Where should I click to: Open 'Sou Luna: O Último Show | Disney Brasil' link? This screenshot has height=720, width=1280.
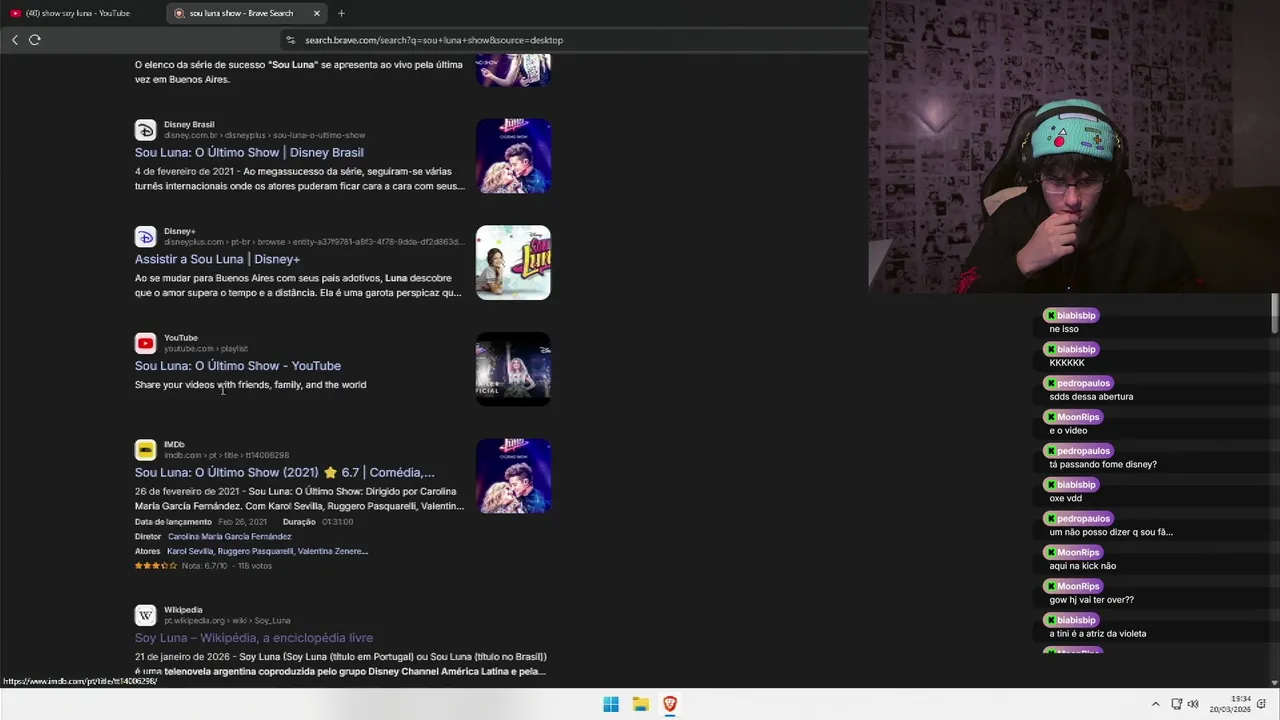(249, 153)
